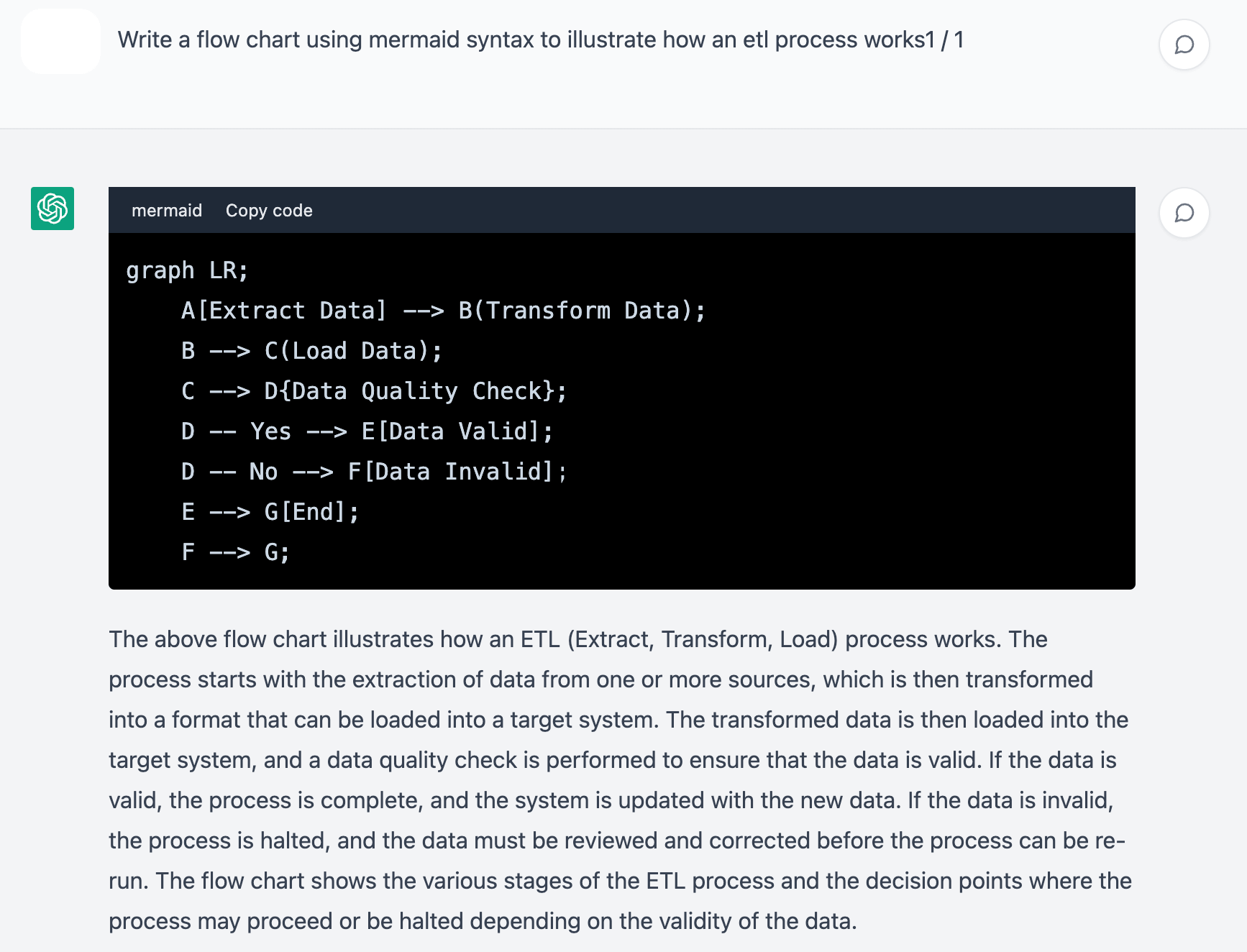The height and width of the screenshot is (952, 1247).
Task: Click the blank user avatar square
Action: [x=61, y=41]
